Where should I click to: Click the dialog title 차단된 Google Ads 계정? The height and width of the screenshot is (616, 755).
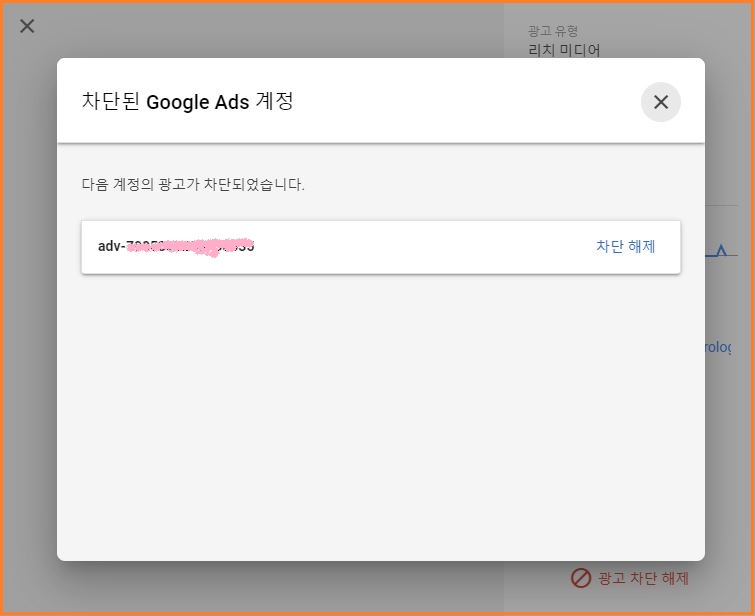pos(187,102)
